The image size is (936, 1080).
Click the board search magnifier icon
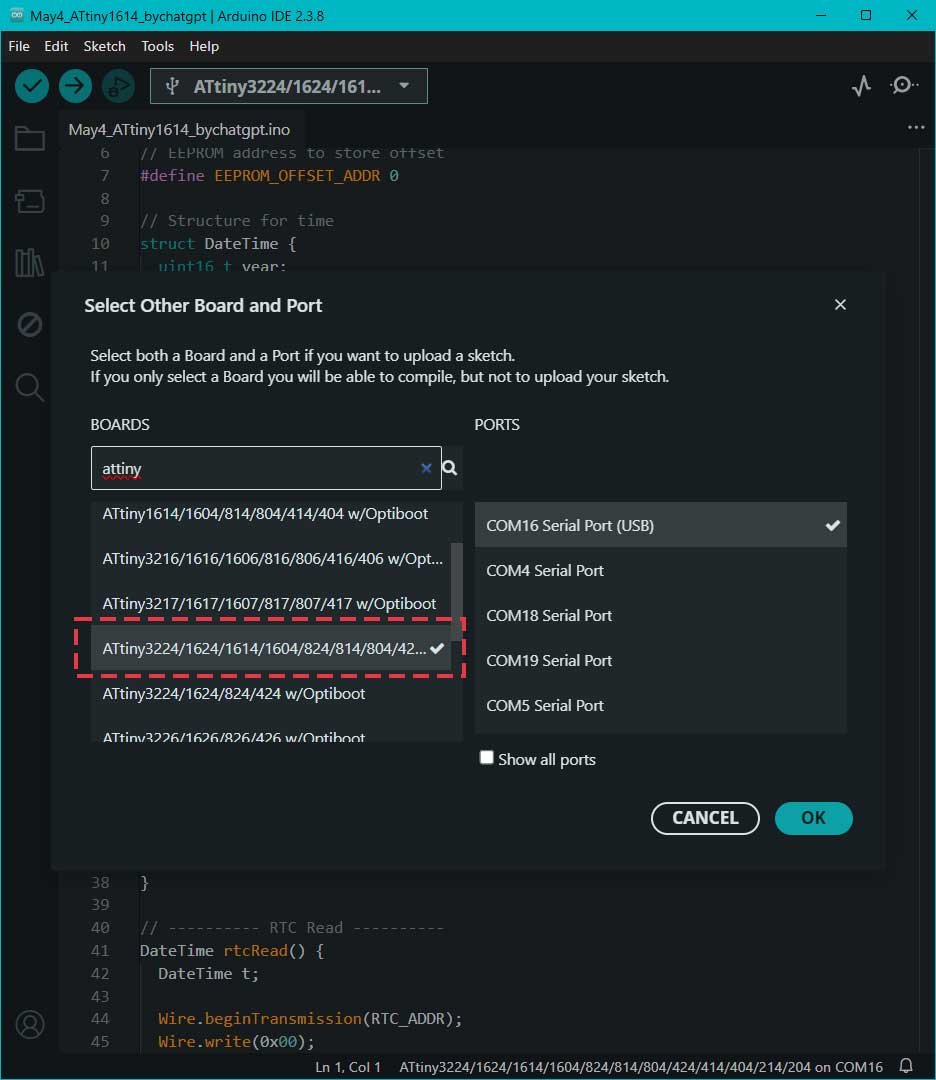pos(450,468)
